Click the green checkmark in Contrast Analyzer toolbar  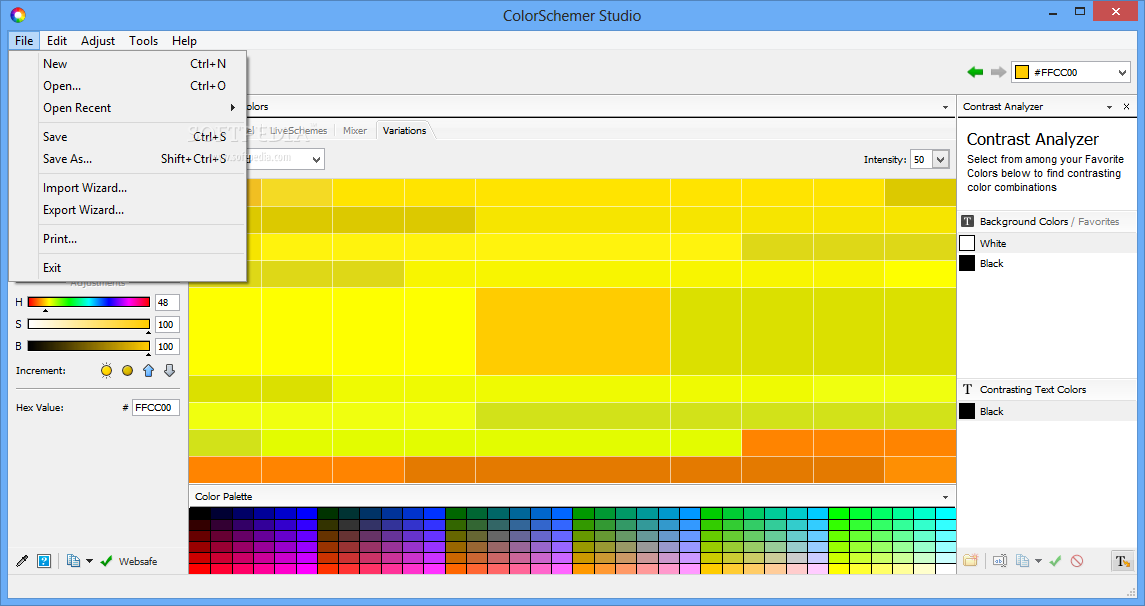1055,561
